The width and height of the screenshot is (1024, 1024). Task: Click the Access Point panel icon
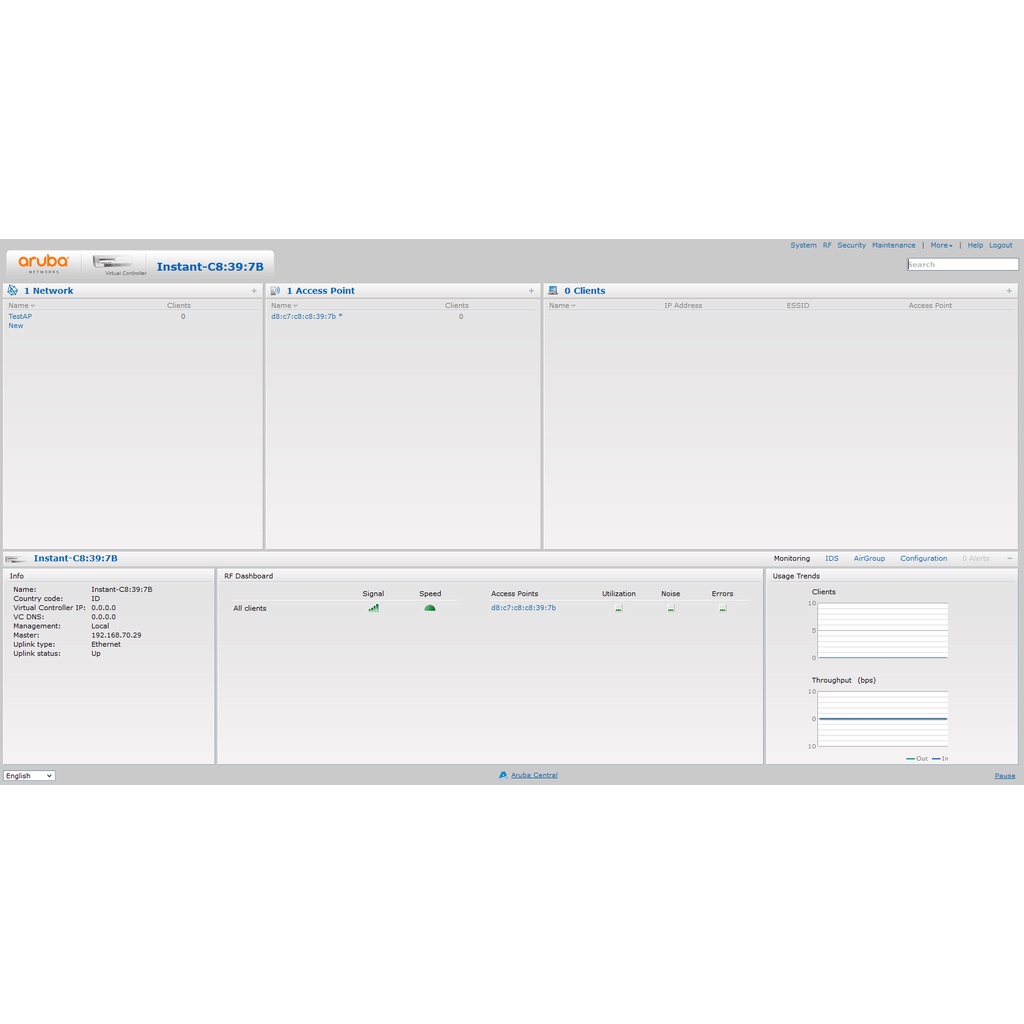pyautogui.click(x=275, y=291)
